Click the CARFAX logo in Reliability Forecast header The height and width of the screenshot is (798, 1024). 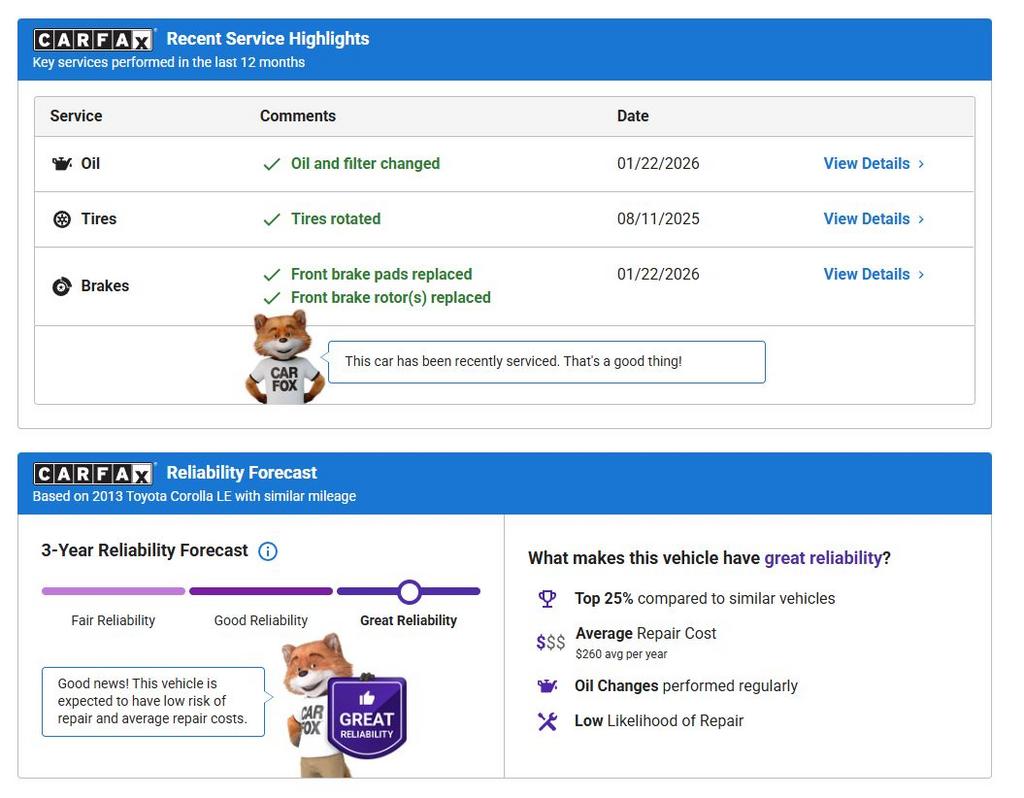(x=93, y=474)
